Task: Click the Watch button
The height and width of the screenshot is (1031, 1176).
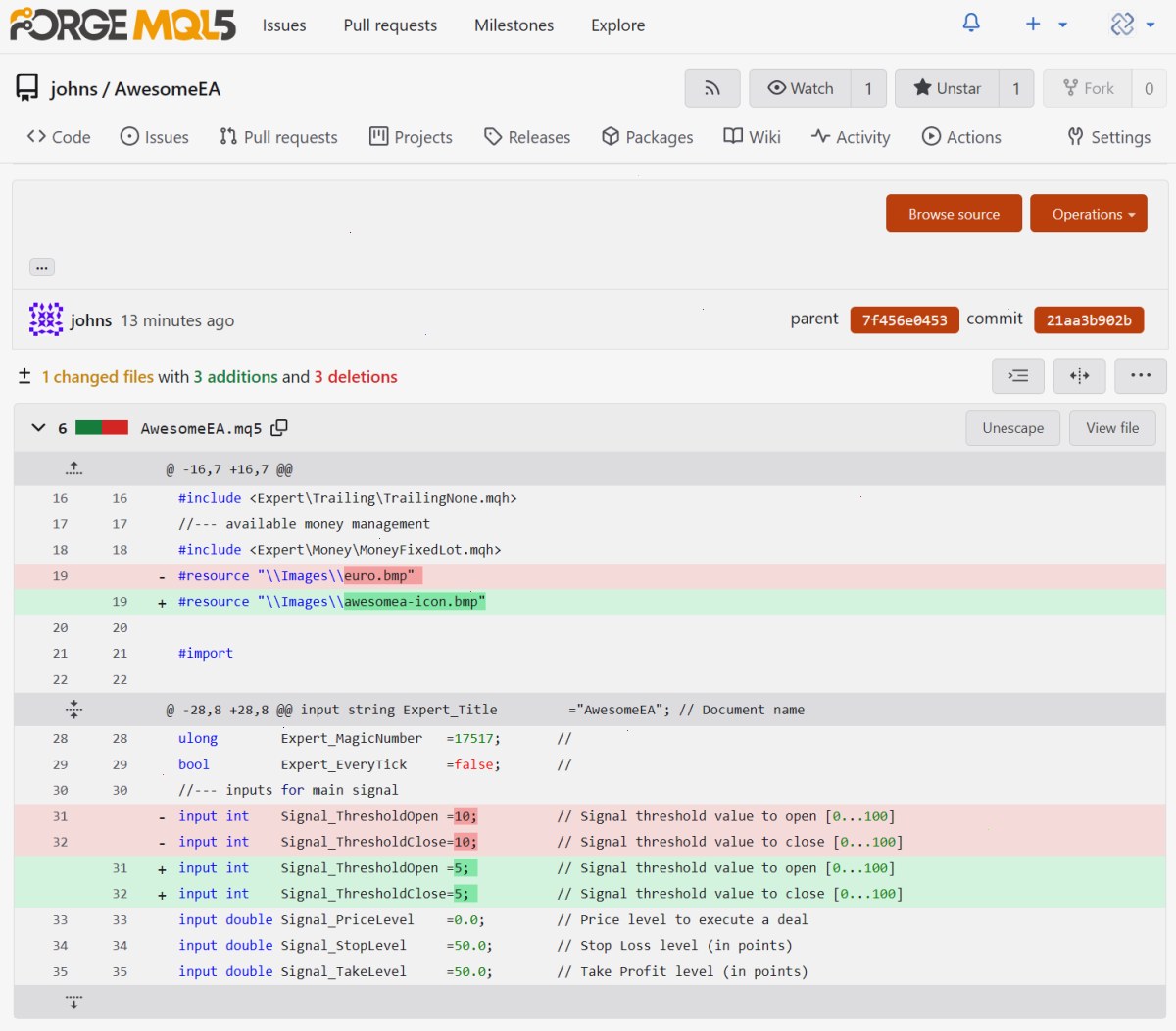Action: [x=801, y=88]
